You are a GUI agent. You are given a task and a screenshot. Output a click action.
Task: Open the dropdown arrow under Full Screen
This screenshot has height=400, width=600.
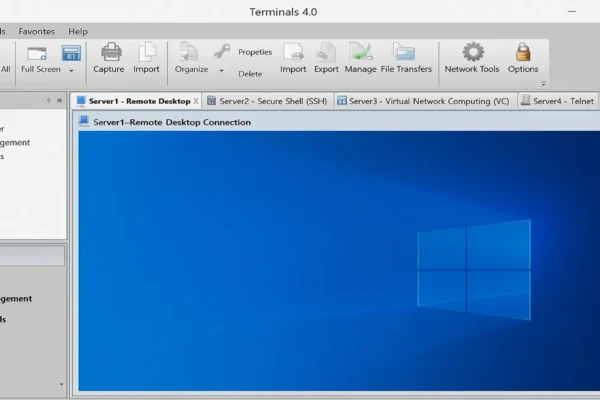point(71,71)
